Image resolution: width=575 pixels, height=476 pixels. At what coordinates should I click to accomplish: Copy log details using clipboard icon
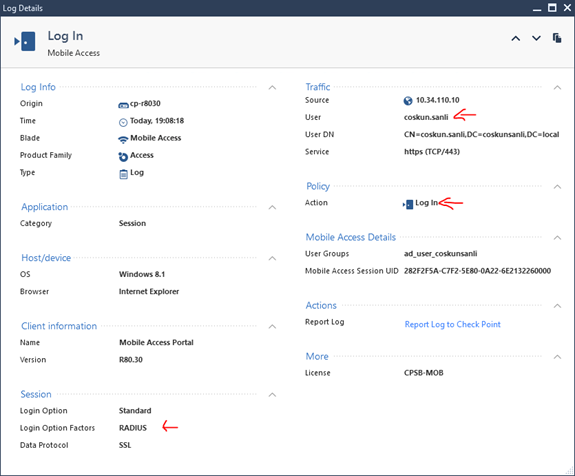[x=557, y=38]
